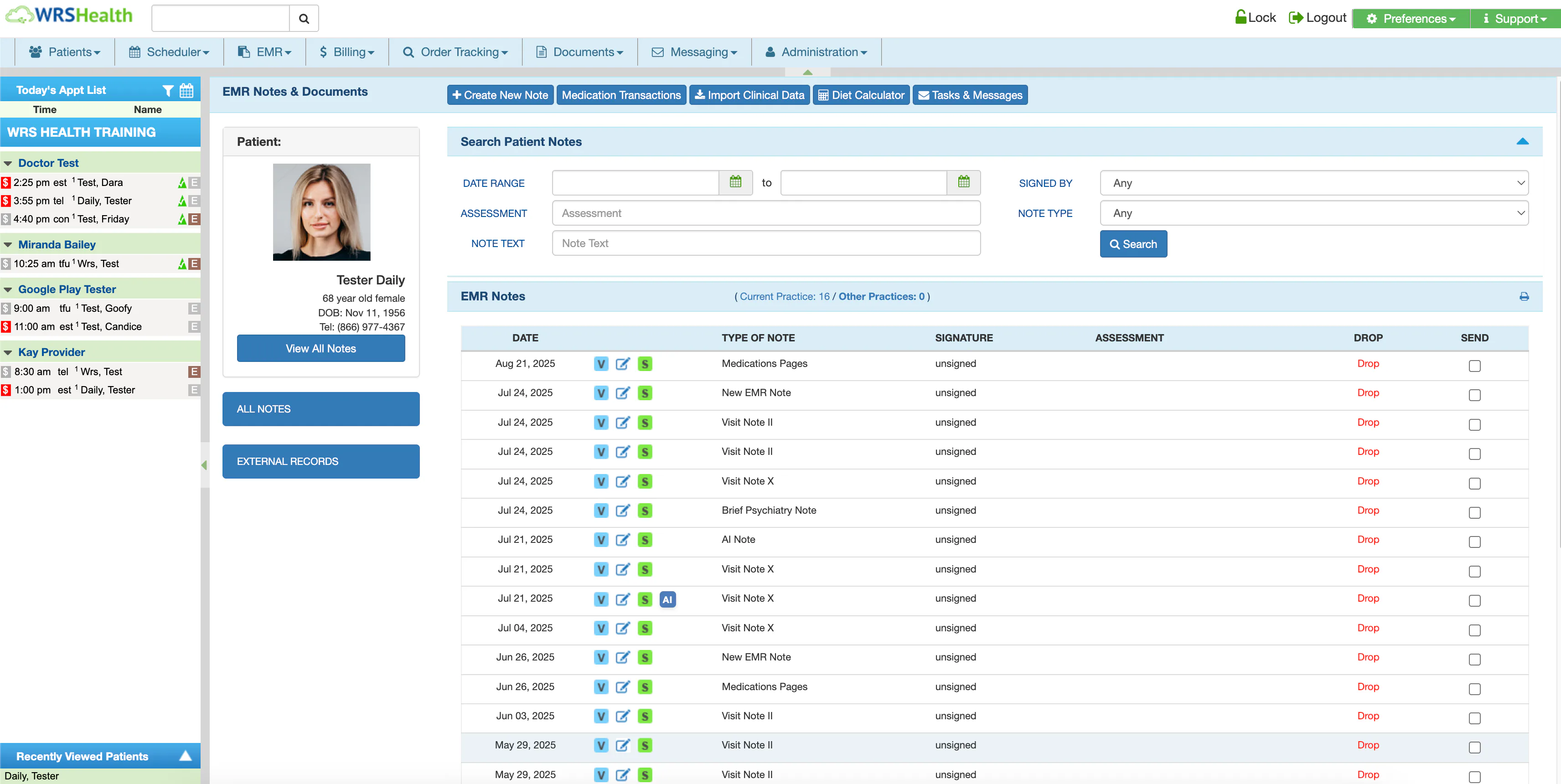Click the View All Notes button
This screenshot has width=1561, height=784.
(x=320, y=348)
